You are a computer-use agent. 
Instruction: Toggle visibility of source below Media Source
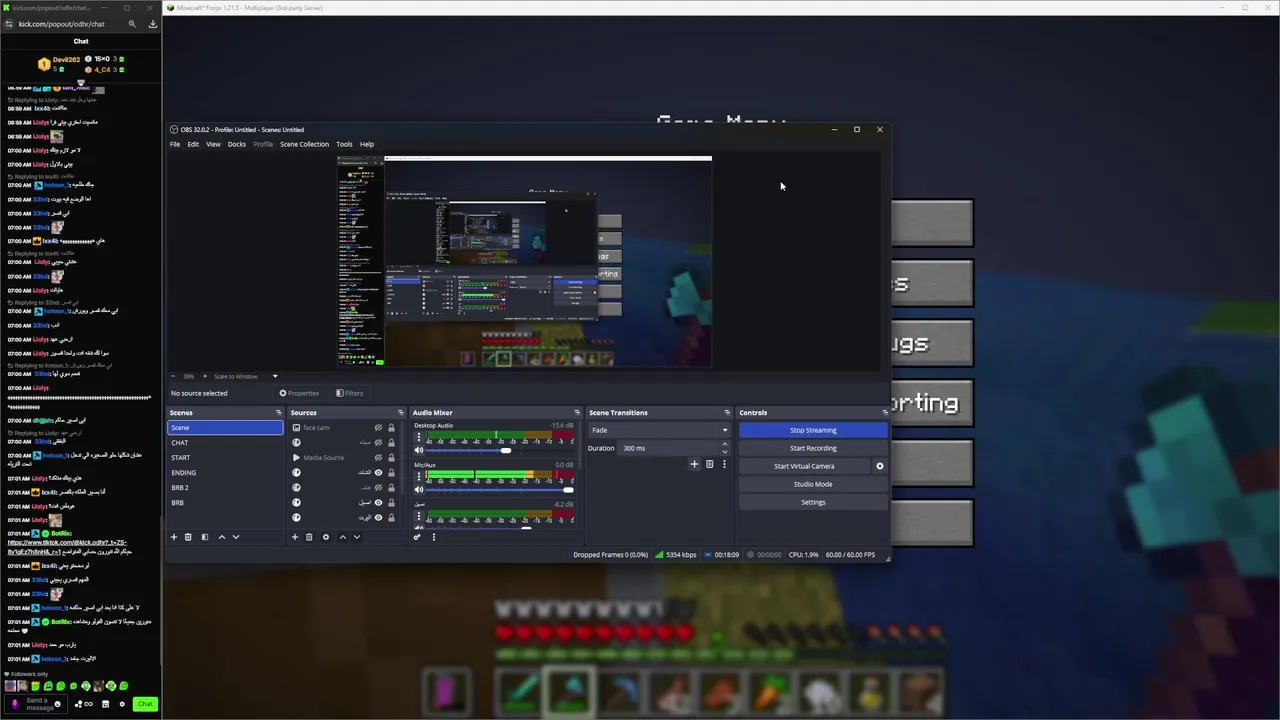[x=378, y=473]
